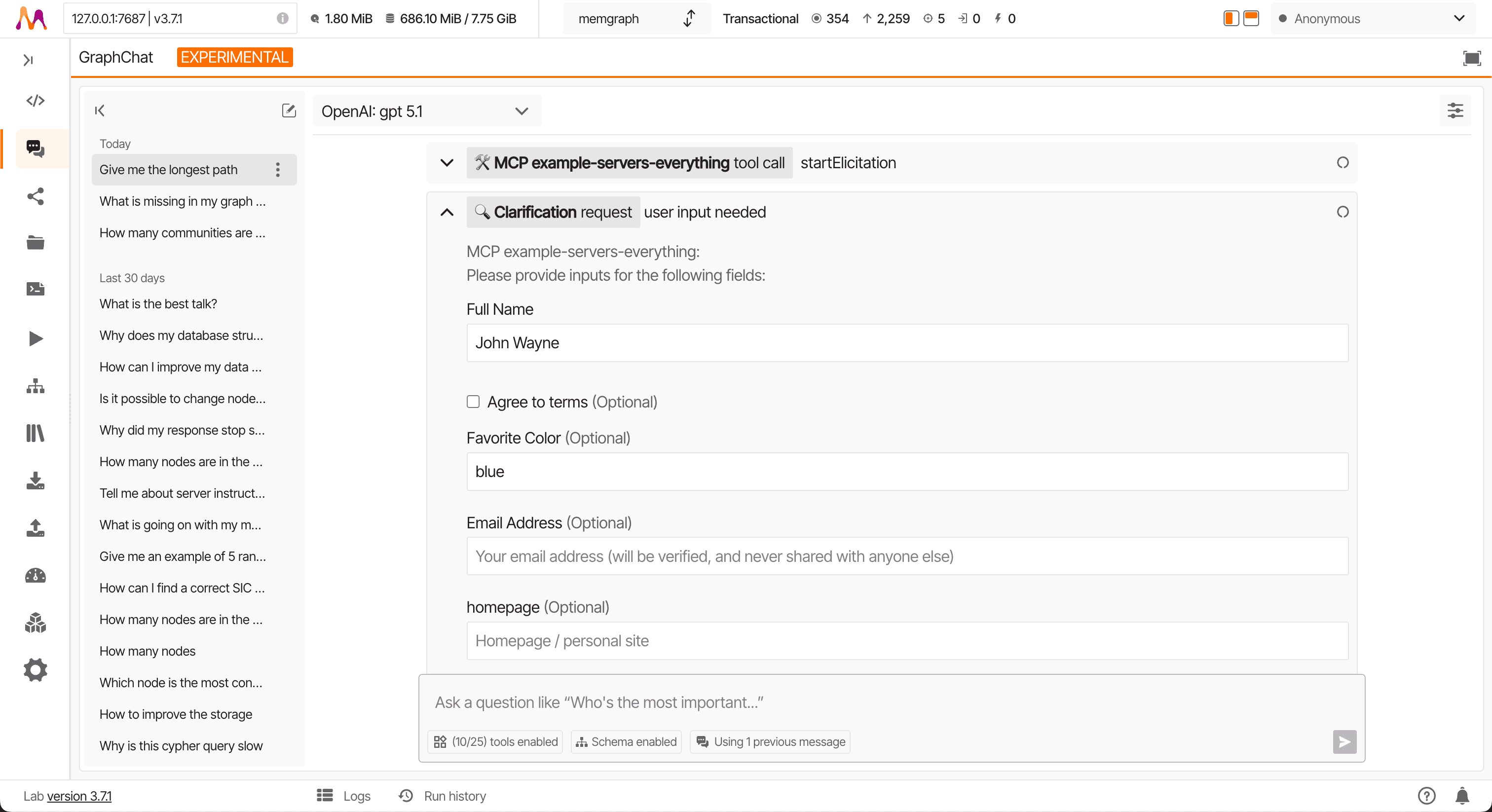Image resolution: width=1492 pixels, height=812 pixels.
Task: Expand the MCP startElicitation tool call
Action: click(x=447, y=163)
